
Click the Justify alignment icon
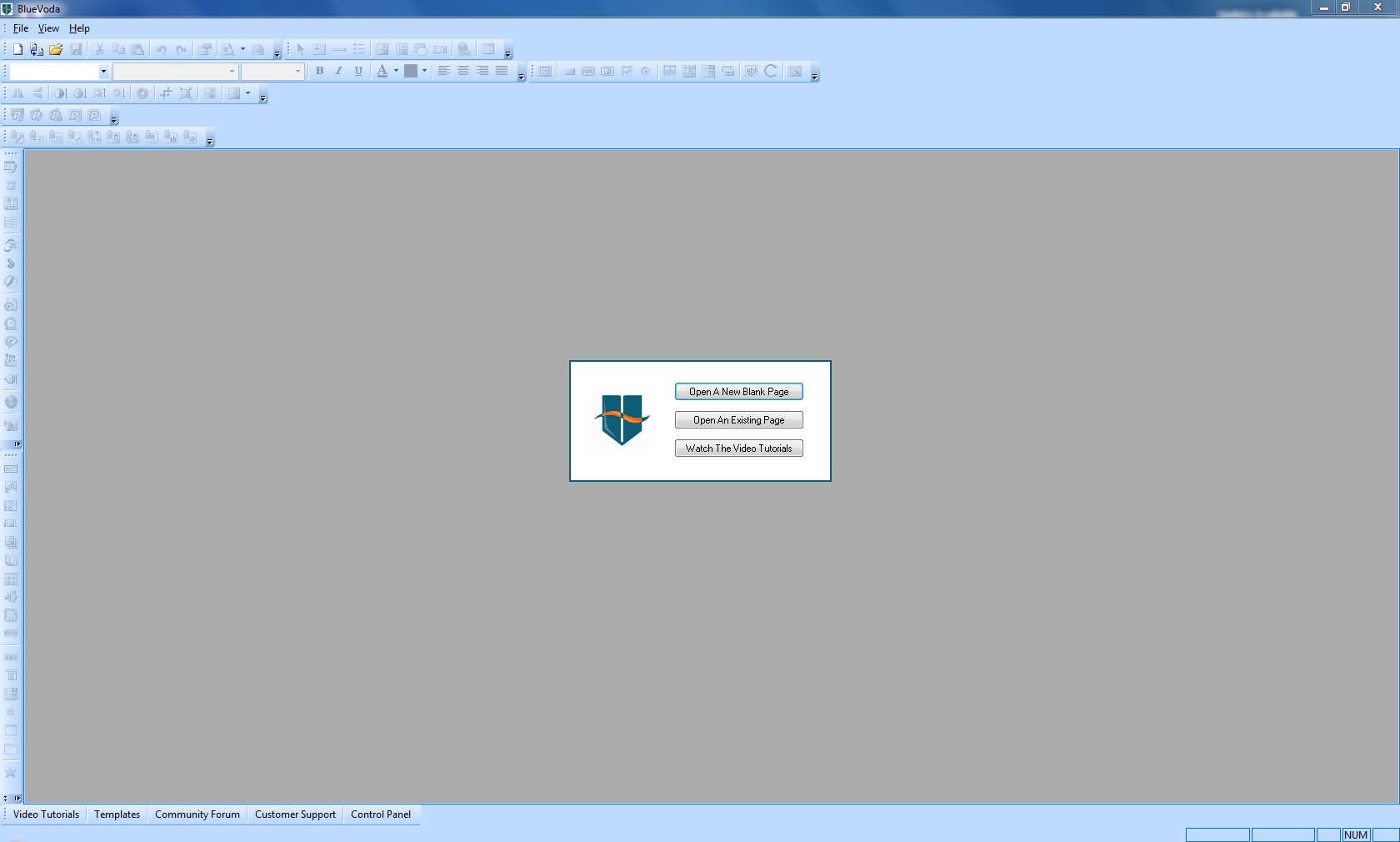coord(502,71)
